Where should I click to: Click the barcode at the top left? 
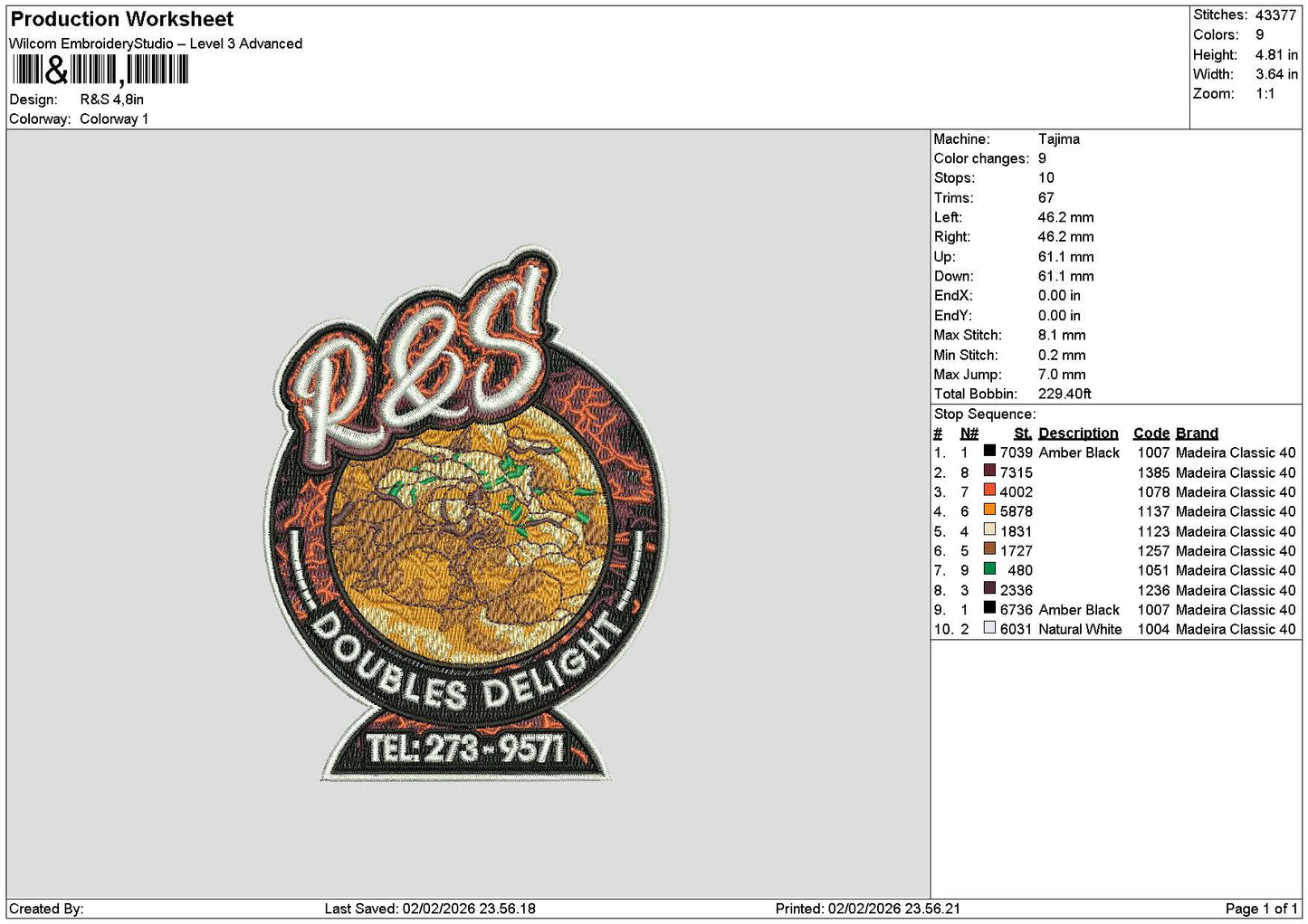click(100, 70)
